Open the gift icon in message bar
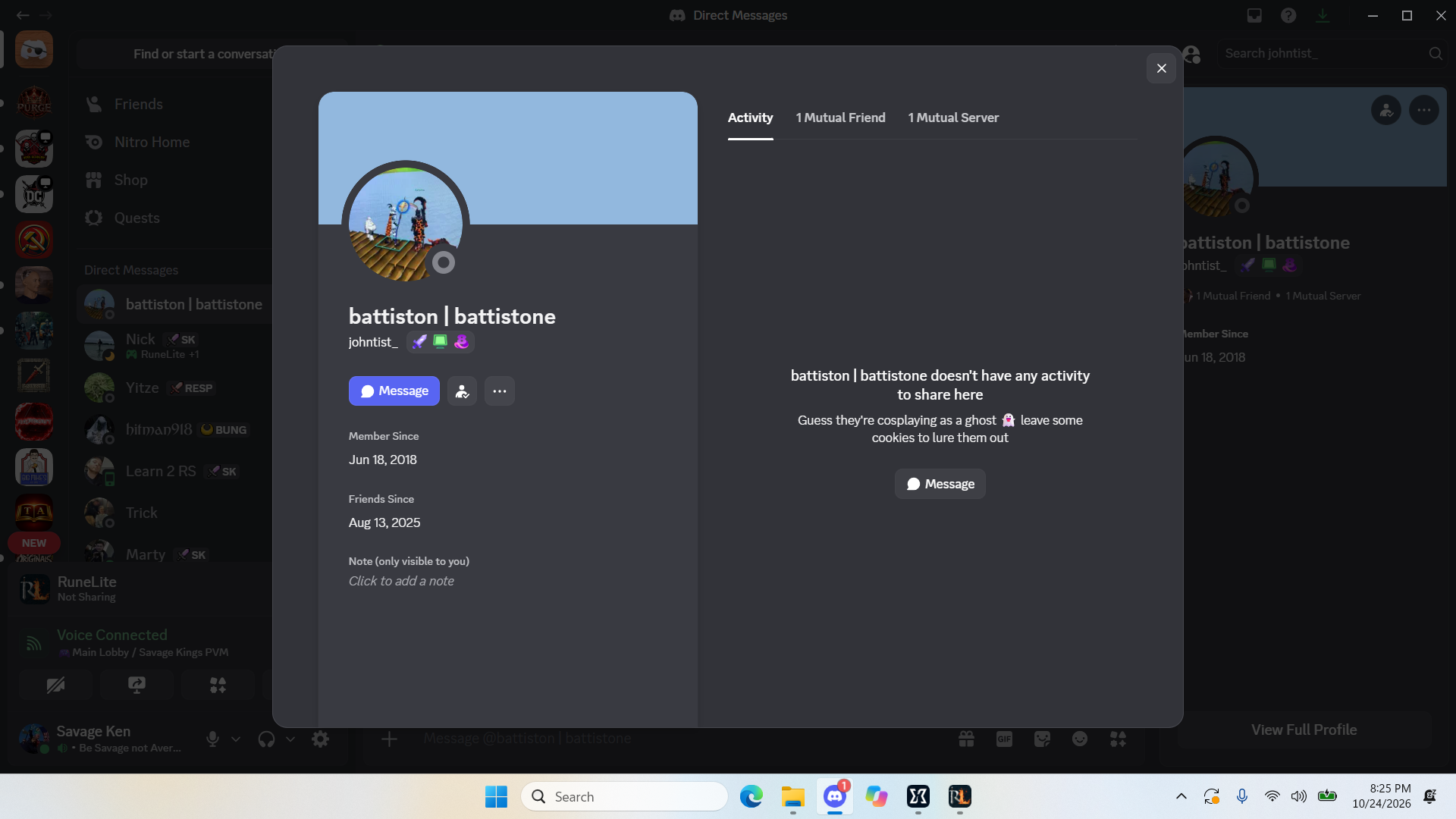The image size is (1456, 819). (966, 739)
